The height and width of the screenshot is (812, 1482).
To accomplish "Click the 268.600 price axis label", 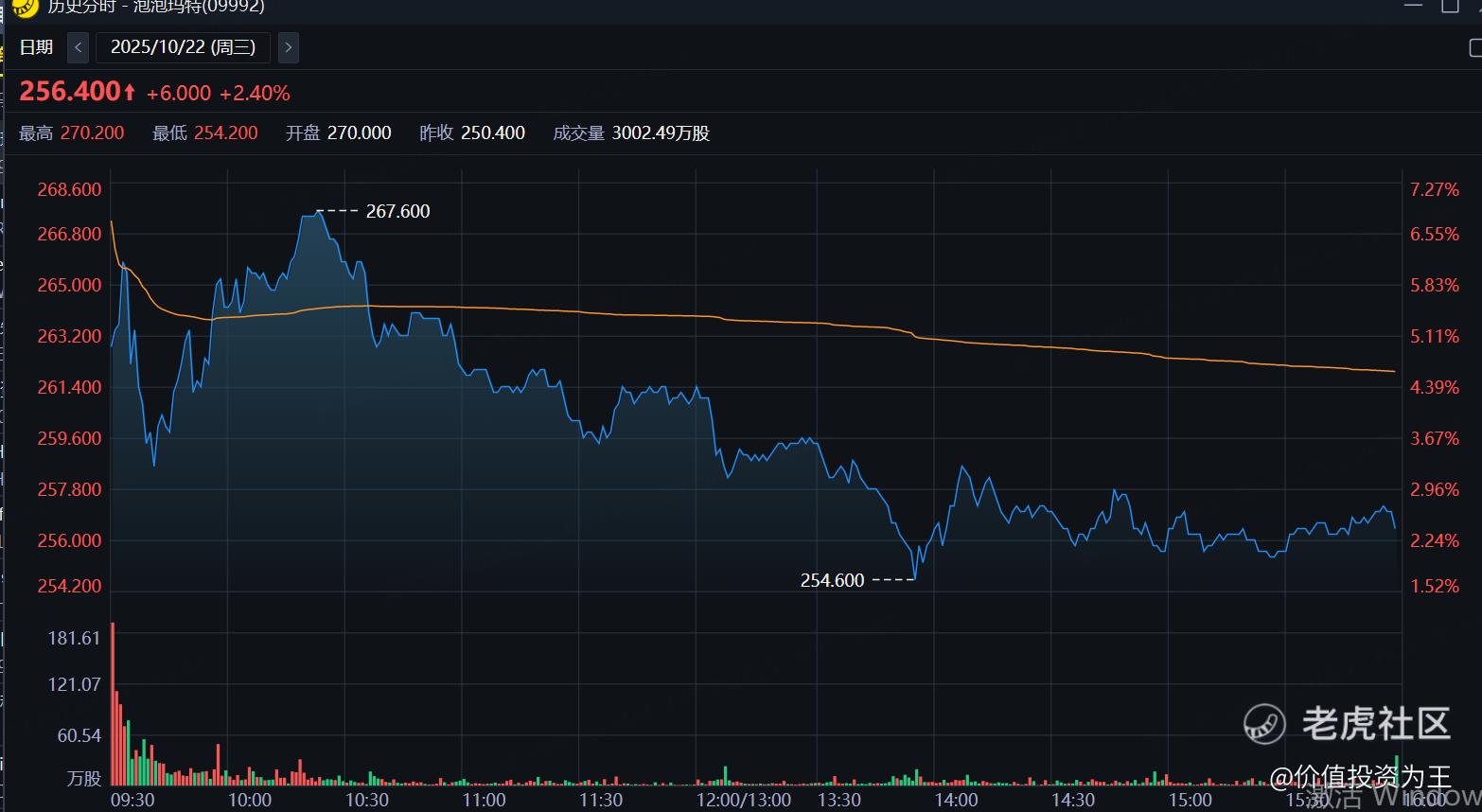I will (x=69, y=189).
